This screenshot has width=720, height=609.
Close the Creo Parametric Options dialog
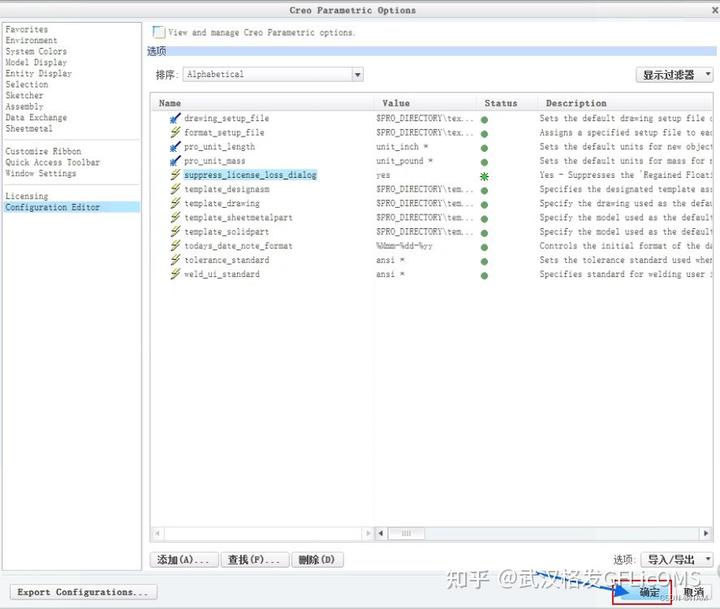click(715, 10)
